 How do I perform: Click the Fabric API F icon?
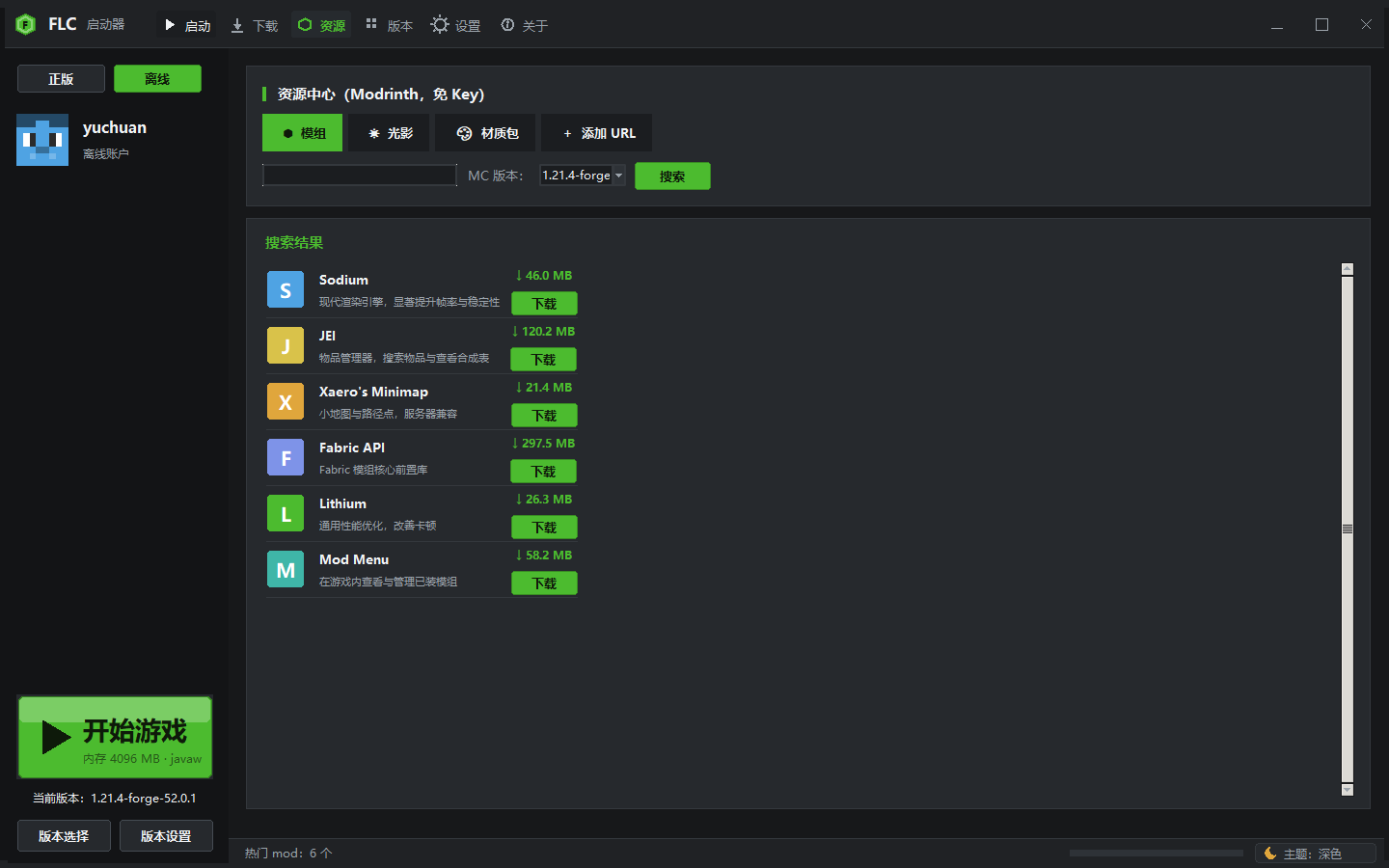(x=286, y=457)
